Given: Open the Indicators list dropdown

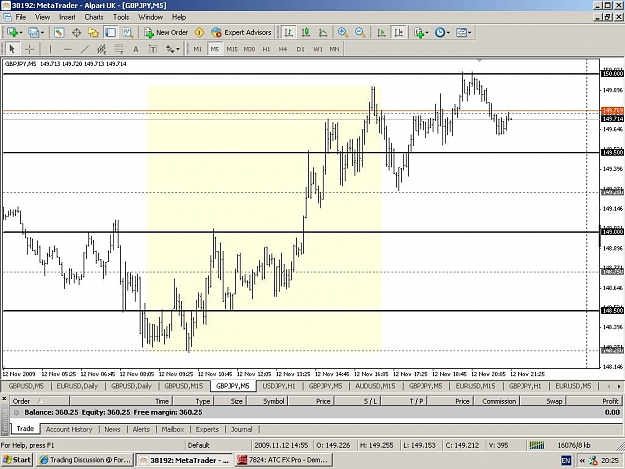Looking at the screenshot, I should pos(421,32).
